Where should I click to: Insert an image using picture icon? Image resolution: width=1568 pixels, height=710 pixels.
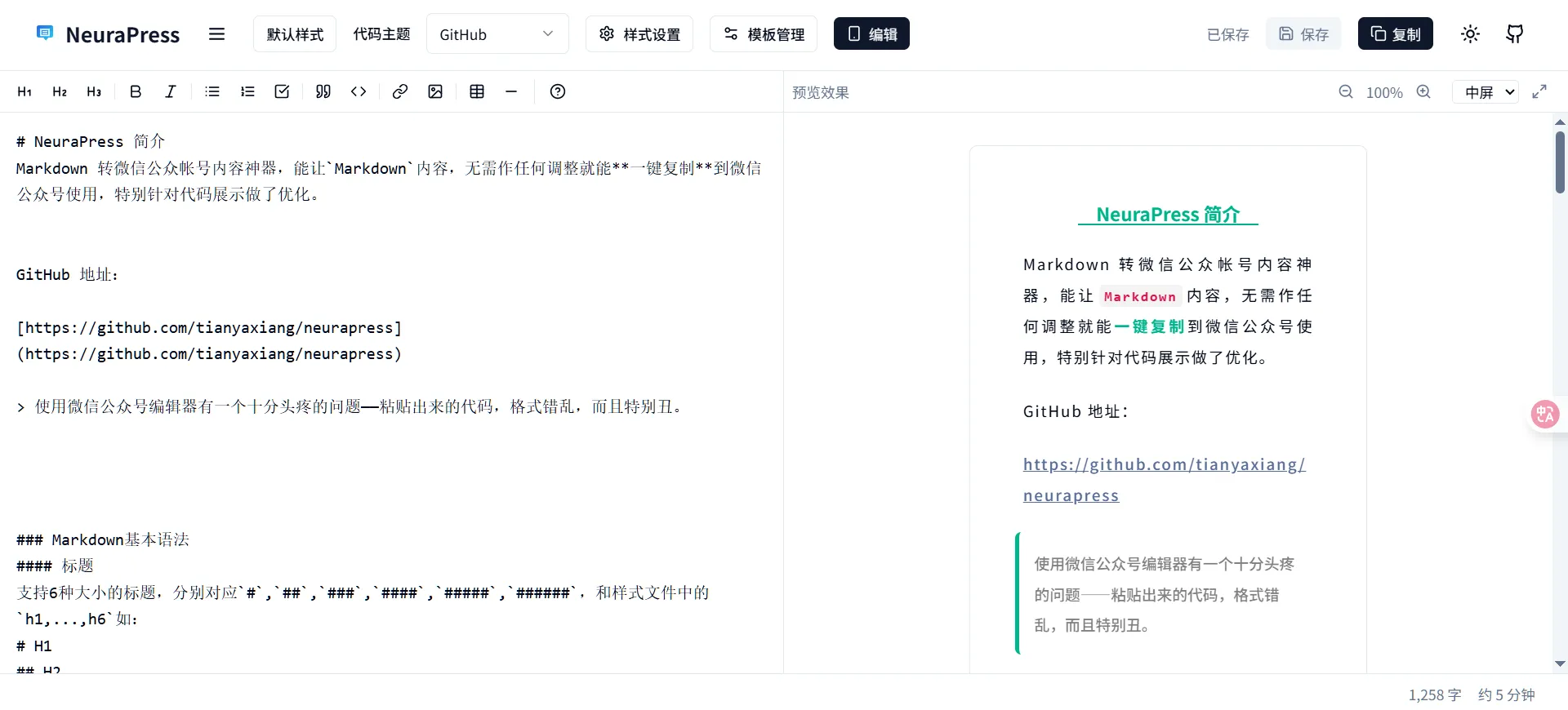click(435, 91)
